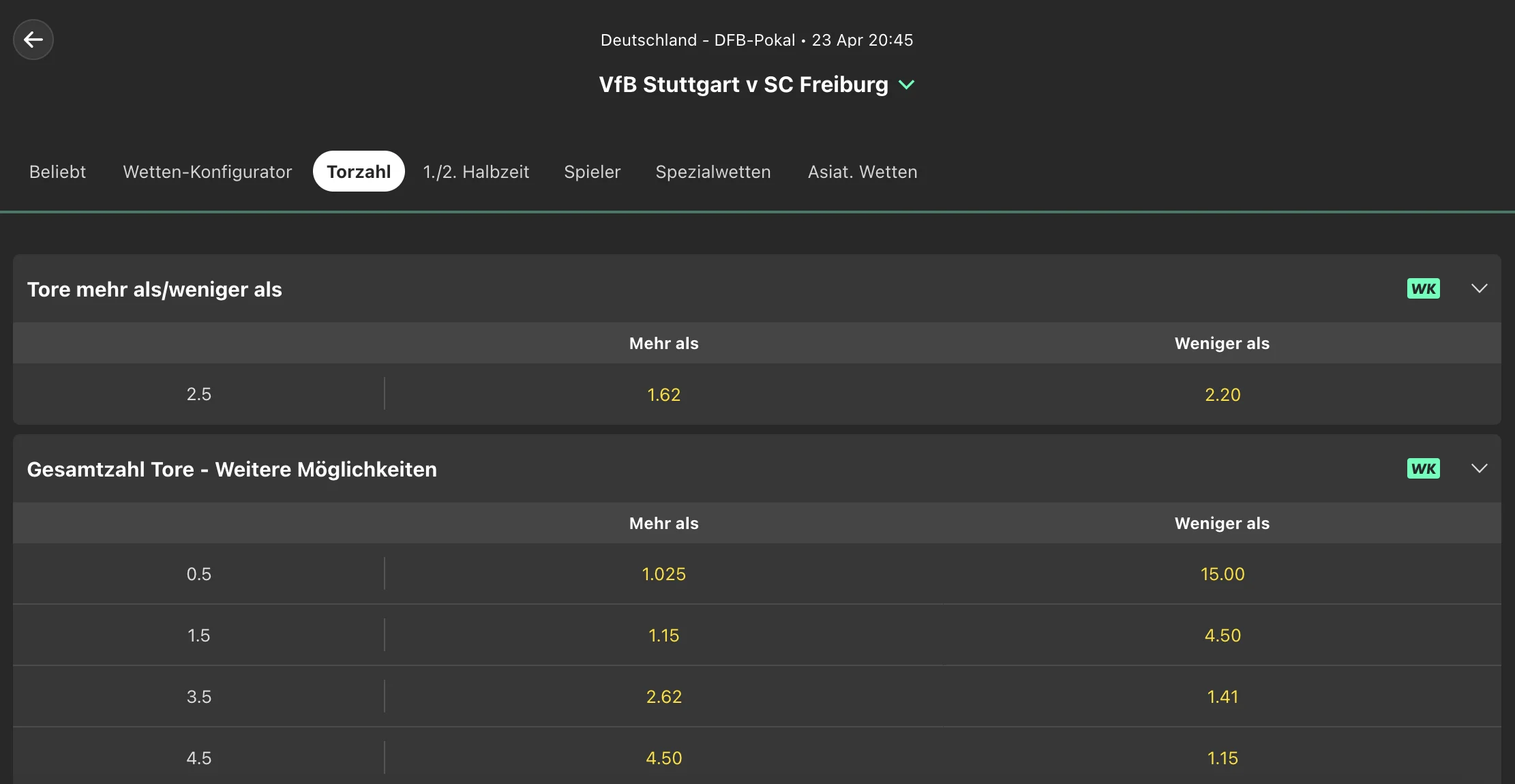Open the Spieler tab
1515x784 pixels.
pos(592,172)
